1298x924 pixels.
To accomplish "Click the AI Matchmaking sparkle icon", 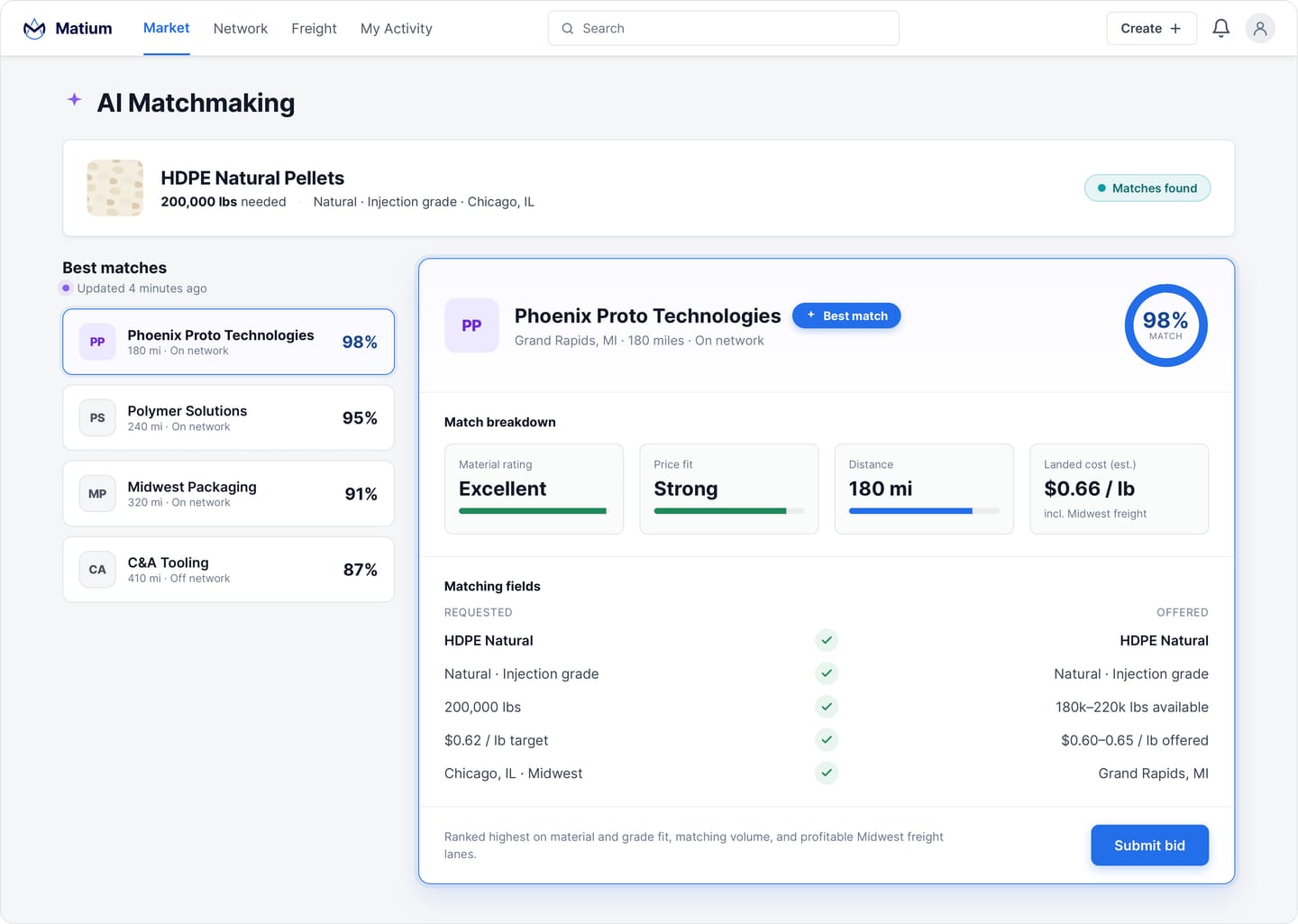I will pyautogui.click(x=75, y=100).
